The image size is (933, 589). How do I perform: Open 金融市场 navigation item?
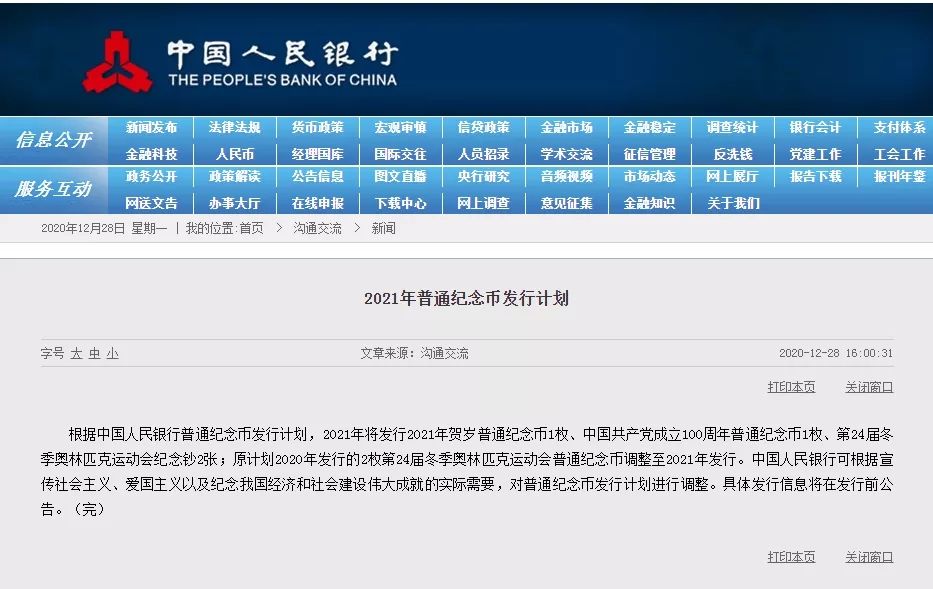click(x=566, y=127)
